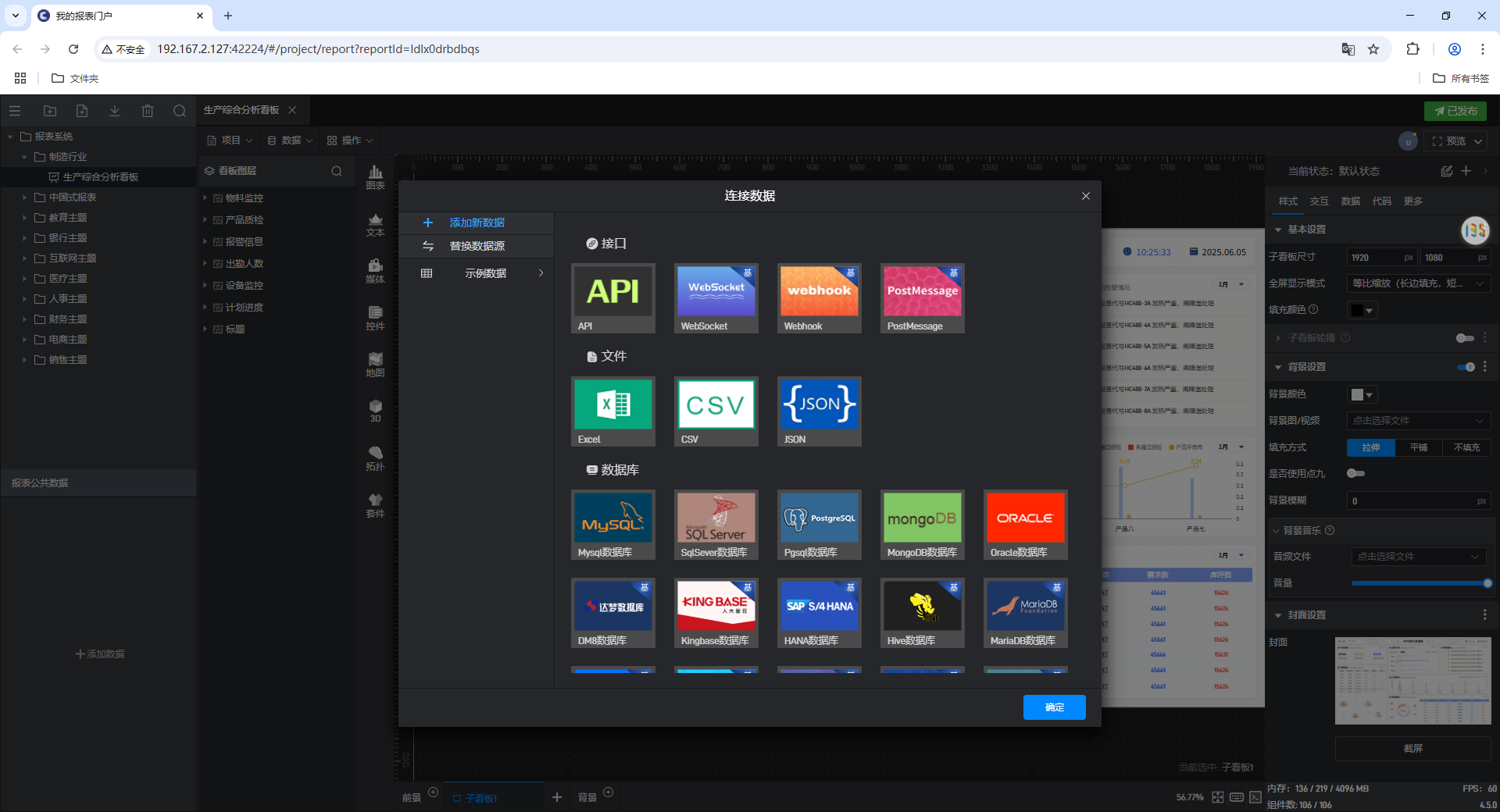Screen dimensions: 1500x812
Task: Select the DM8 database tile
Action: click(613, 613)
